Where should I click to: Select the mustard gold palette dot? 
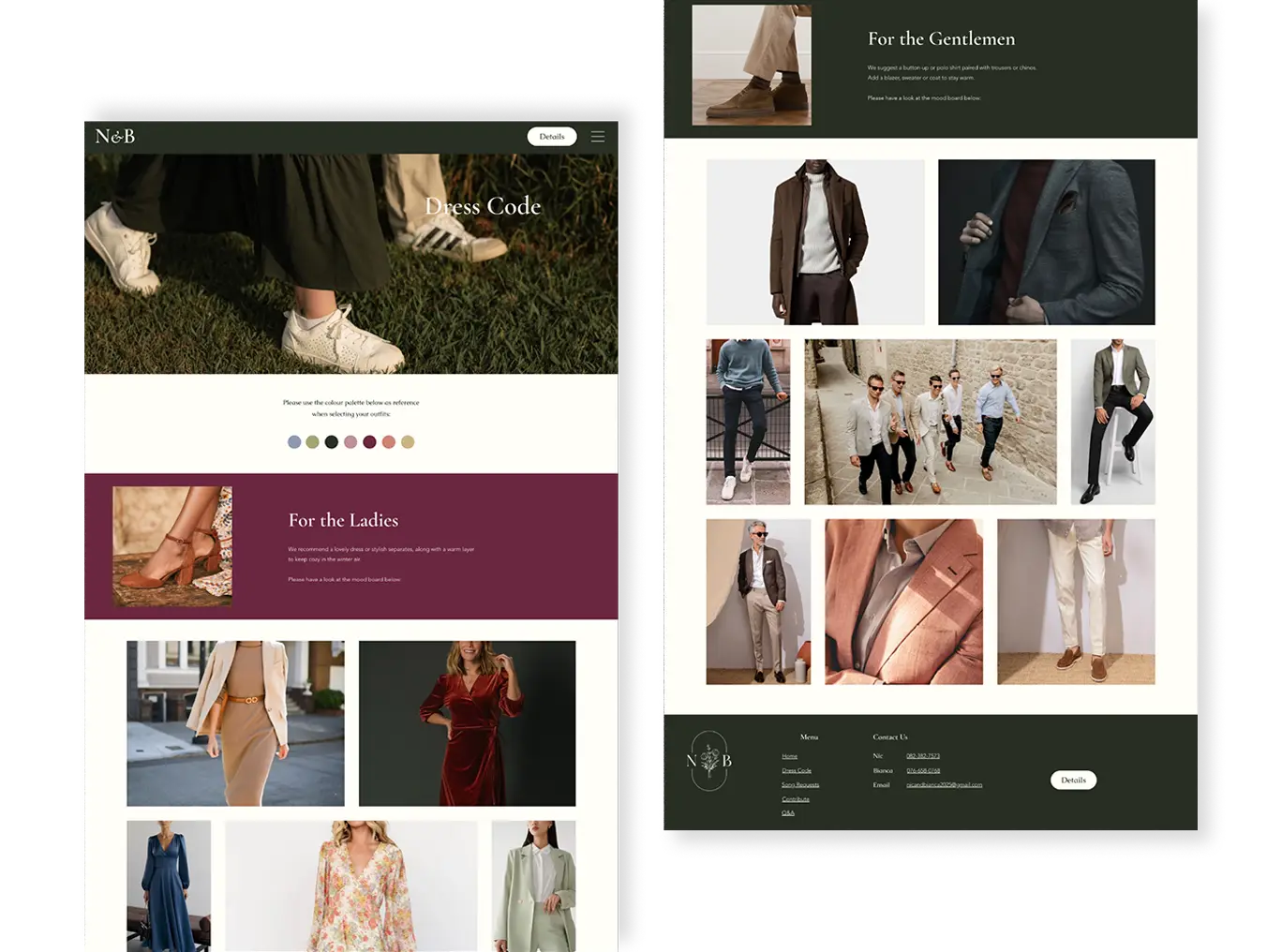coord(408,442)
